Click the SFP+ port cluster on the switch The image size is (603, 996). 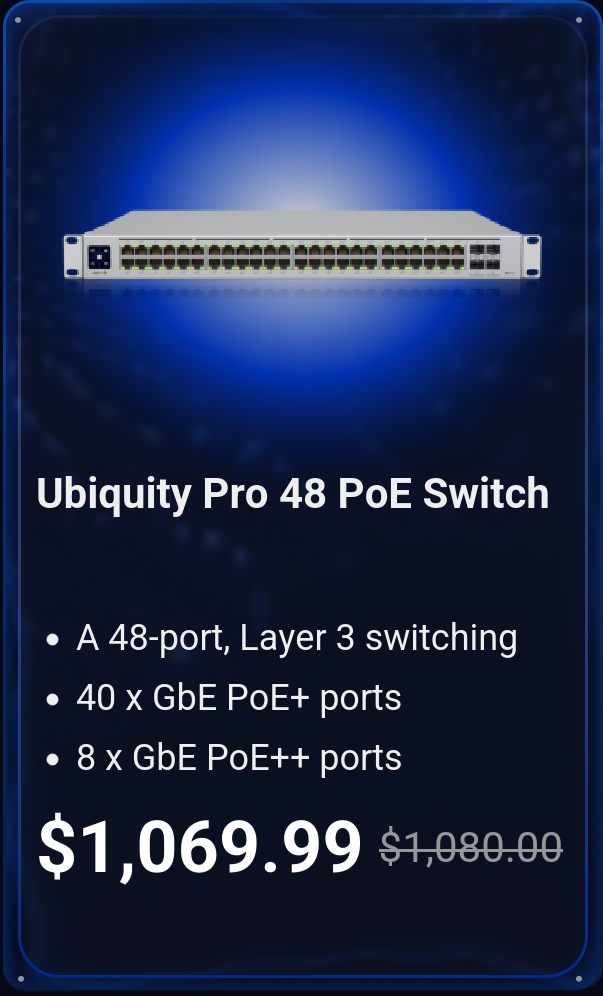tap(485, 257)
